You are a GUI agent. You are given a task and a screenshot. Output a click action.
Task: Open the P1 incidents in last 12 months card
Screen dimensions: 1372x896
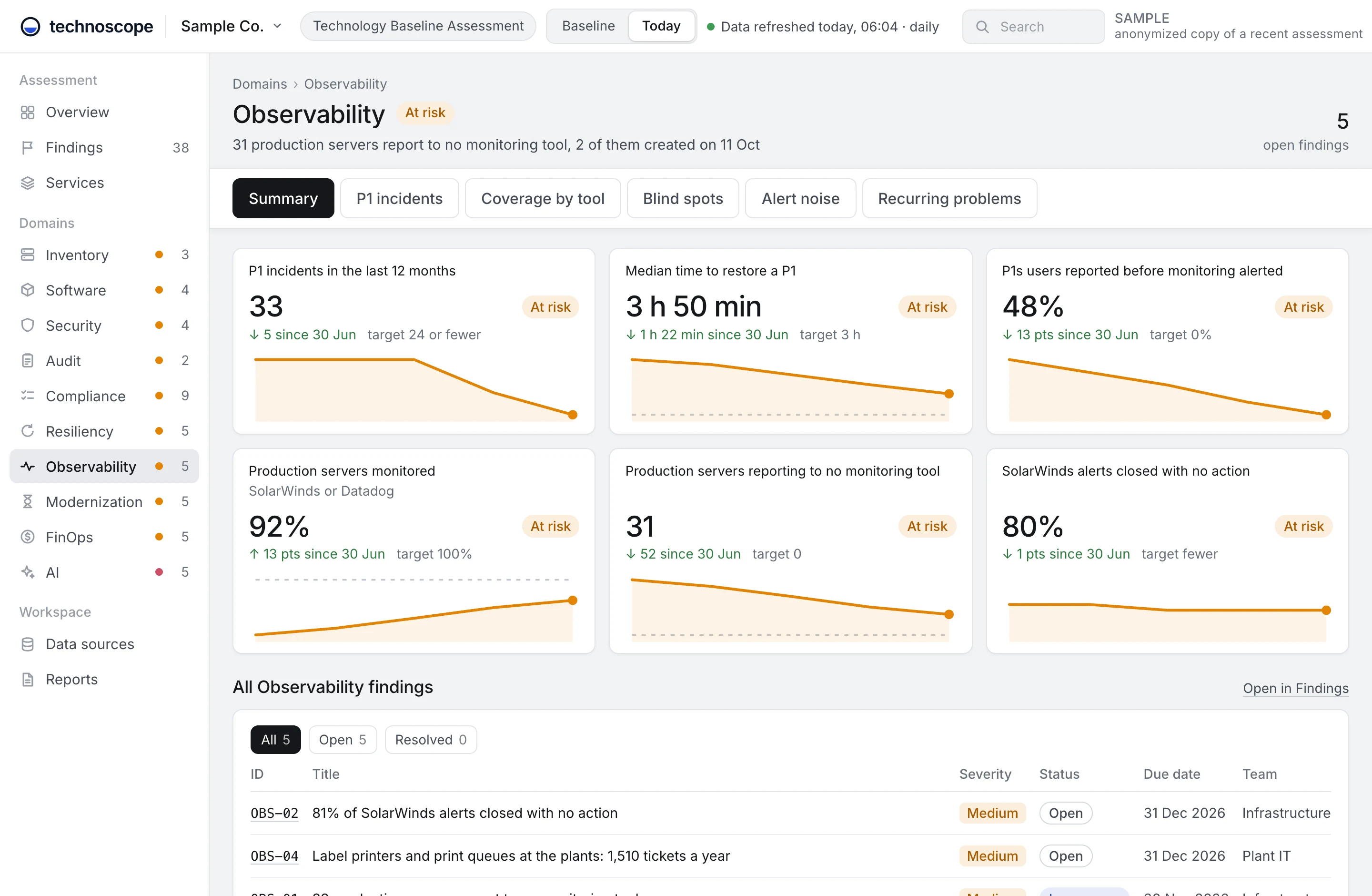point(414,341)
